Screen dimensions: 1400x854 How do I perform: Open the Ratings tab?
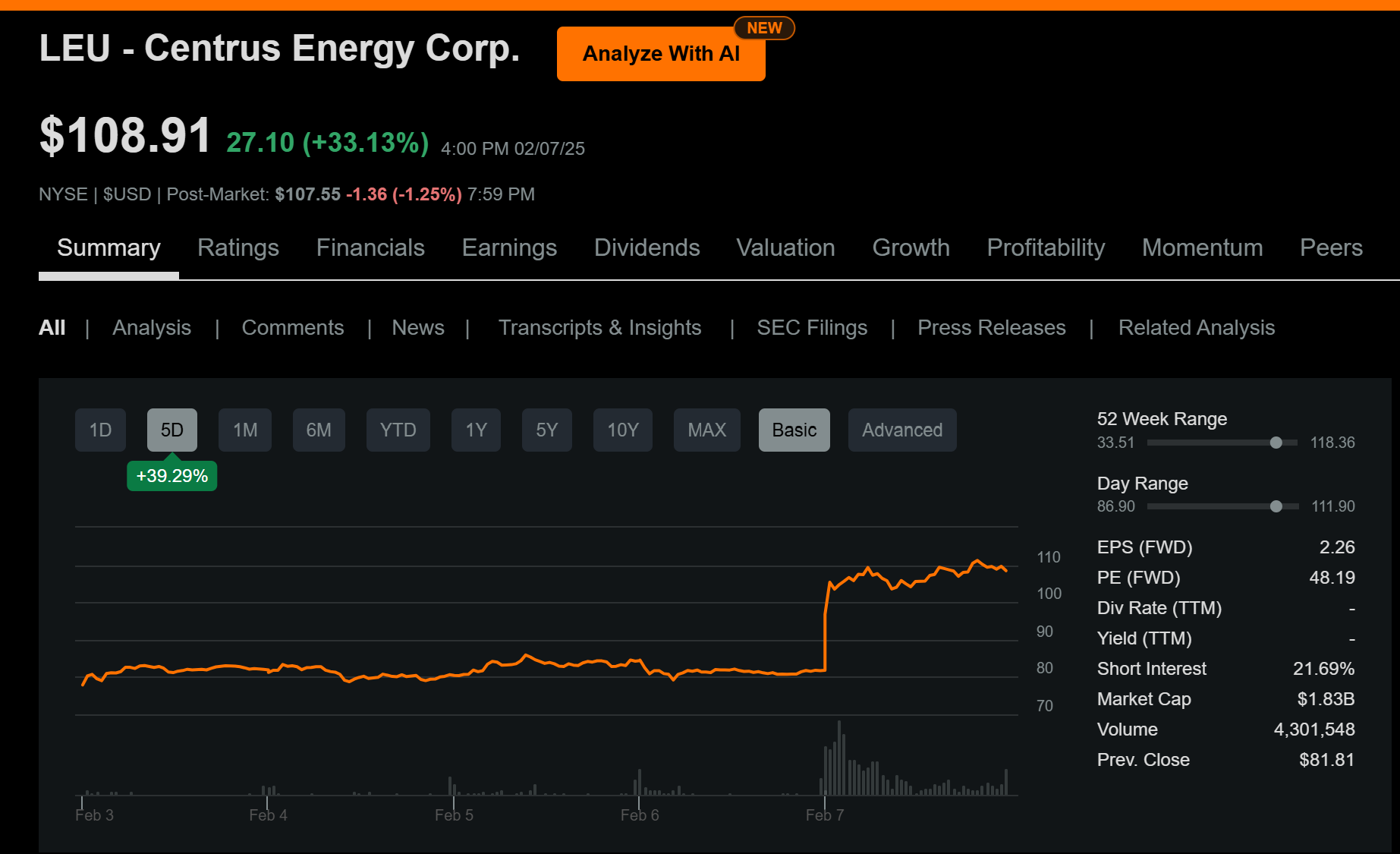[238, 248]
